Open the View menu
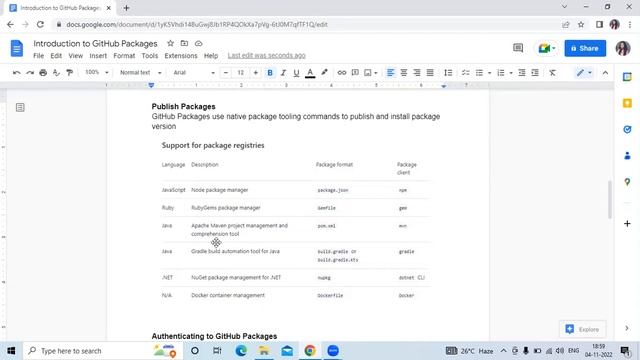Screen dimensions: 640x360 click(x=76, y=56)
